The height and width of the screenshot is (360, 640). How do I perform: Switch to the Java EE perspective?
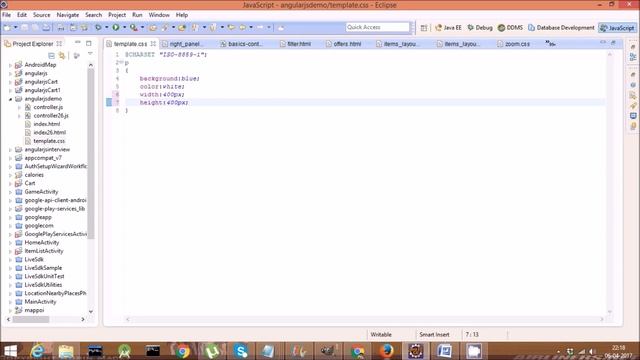(448, 28)
